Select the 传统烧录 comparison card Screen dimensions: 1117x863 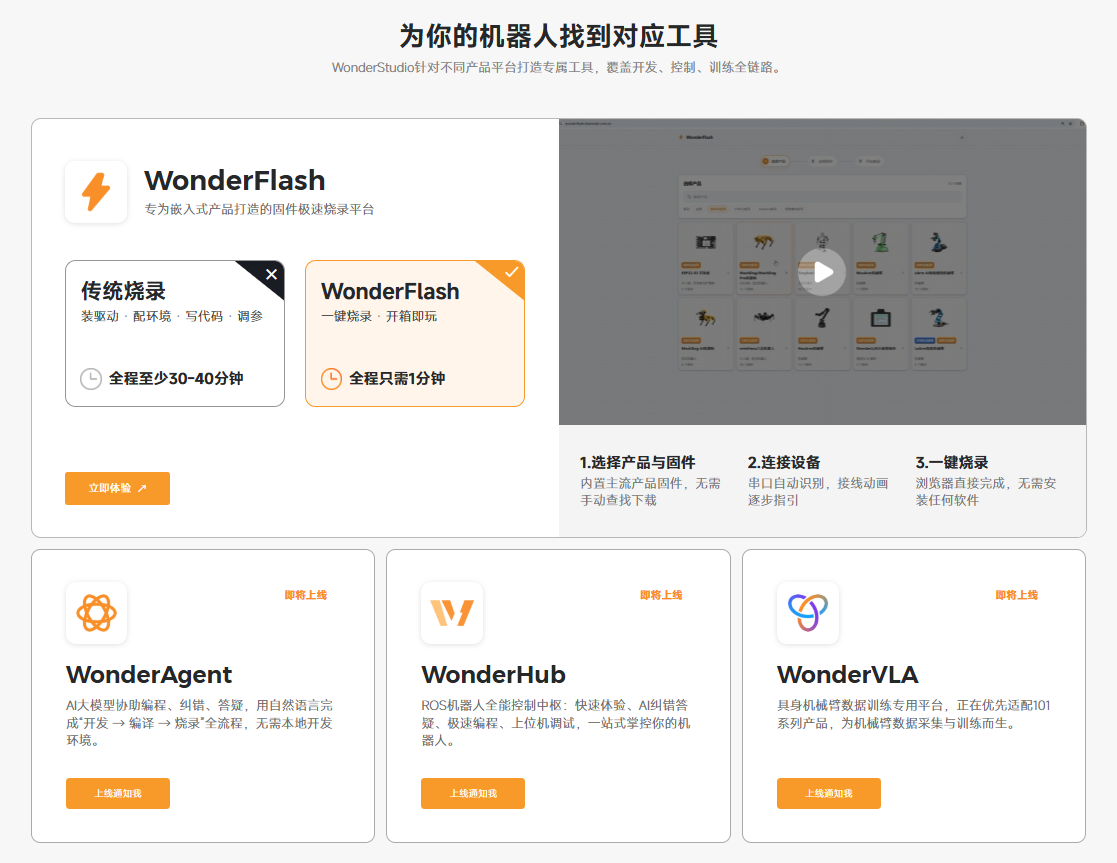pos(175,334)
